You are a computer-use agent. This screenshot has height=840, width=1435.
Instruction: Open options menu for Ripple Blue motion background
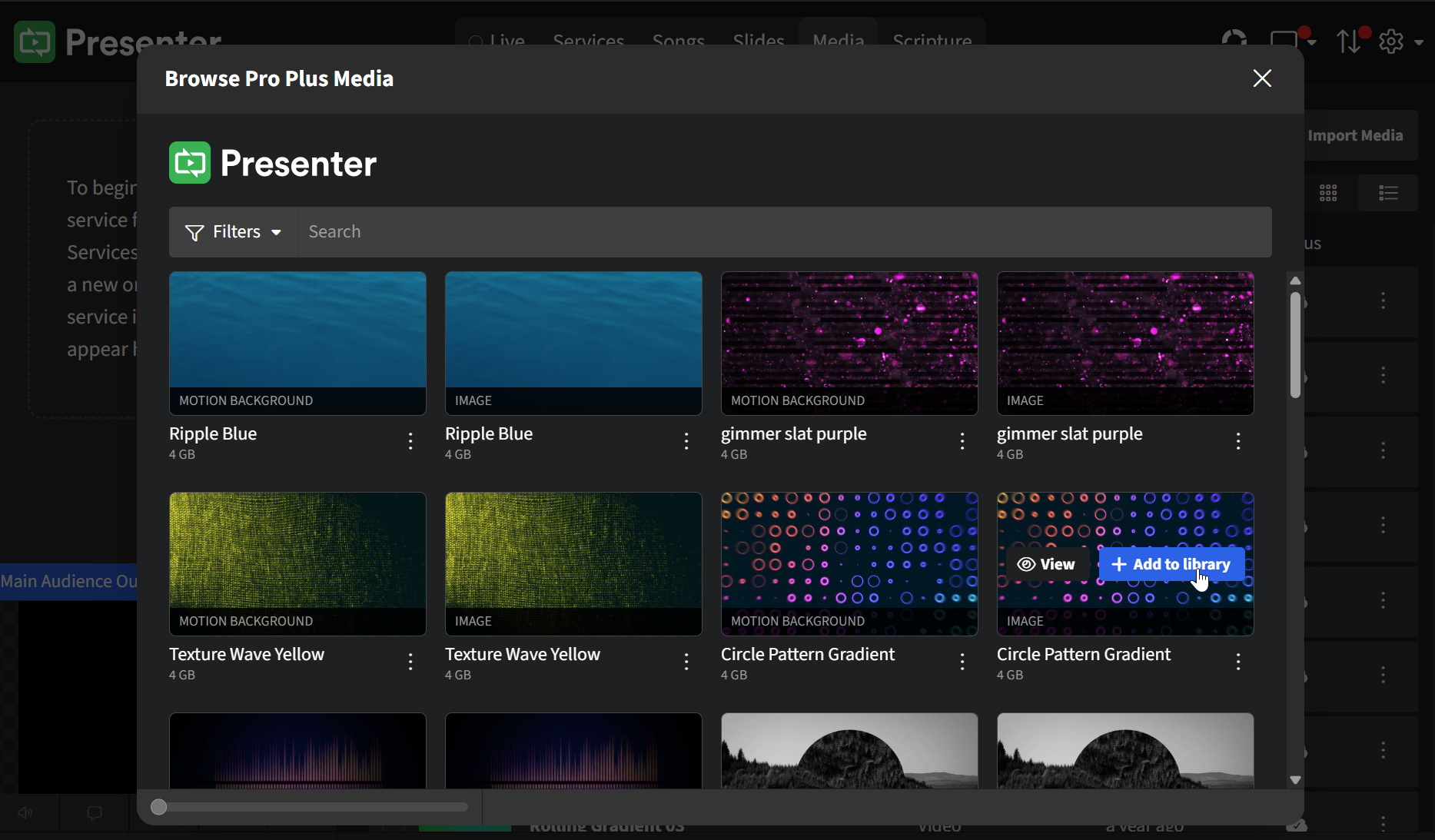coord(410,442)
